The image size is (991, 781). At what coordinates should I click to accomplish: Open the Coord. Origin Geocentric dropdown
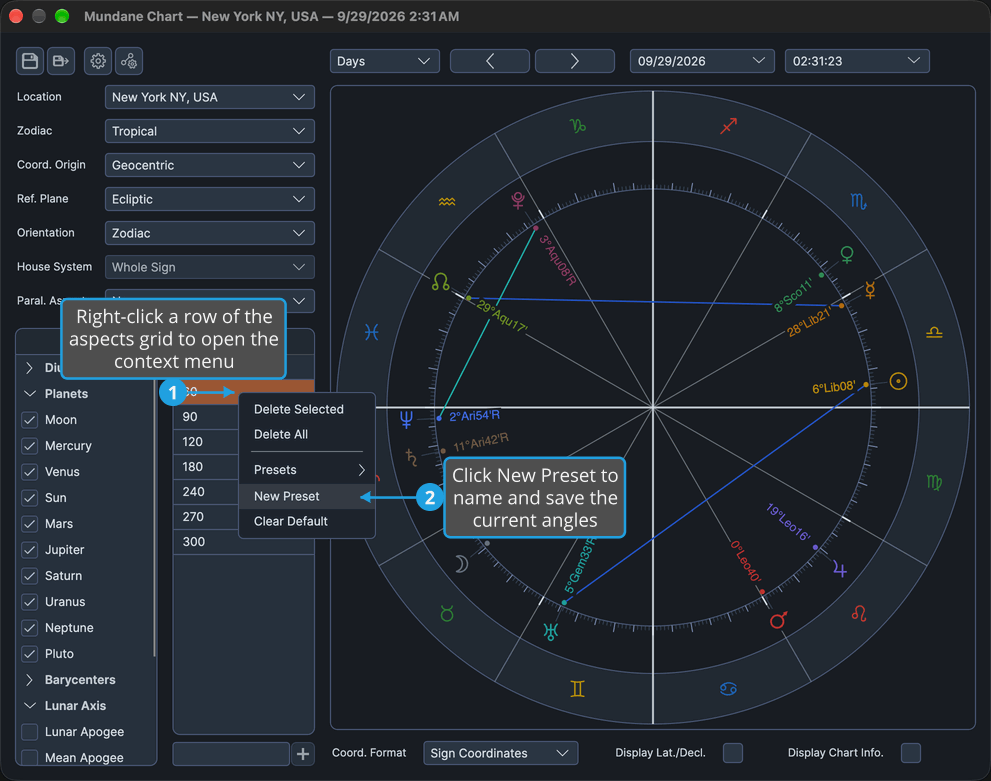click(209, 166)
